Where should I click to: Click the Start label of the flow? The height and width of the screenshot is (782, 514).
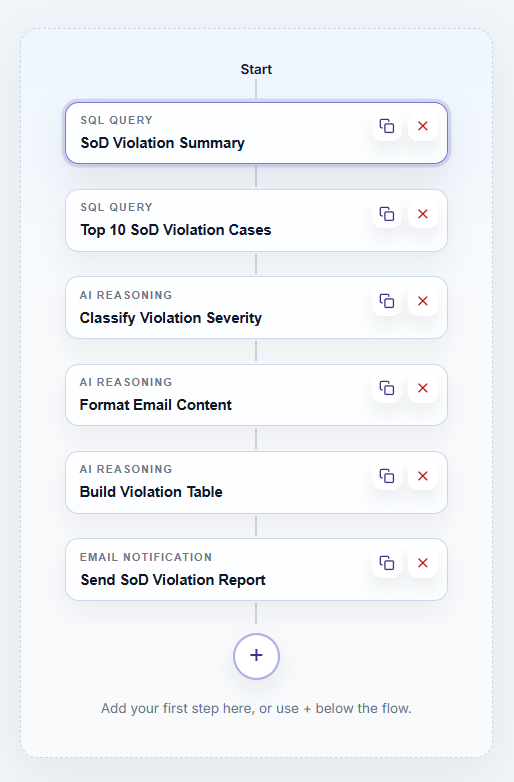coord(256,69)
